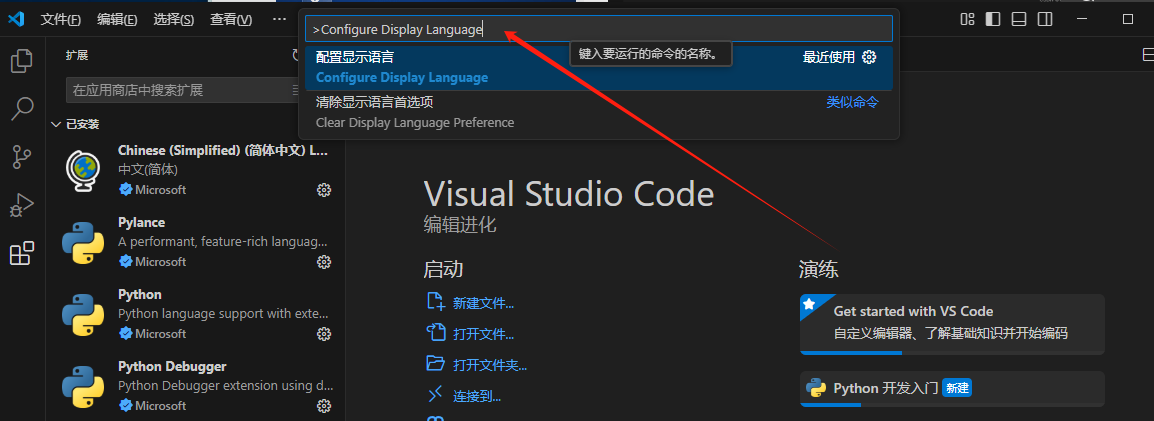
Task: Click the 连接到... link
Action: pos(477,396)
